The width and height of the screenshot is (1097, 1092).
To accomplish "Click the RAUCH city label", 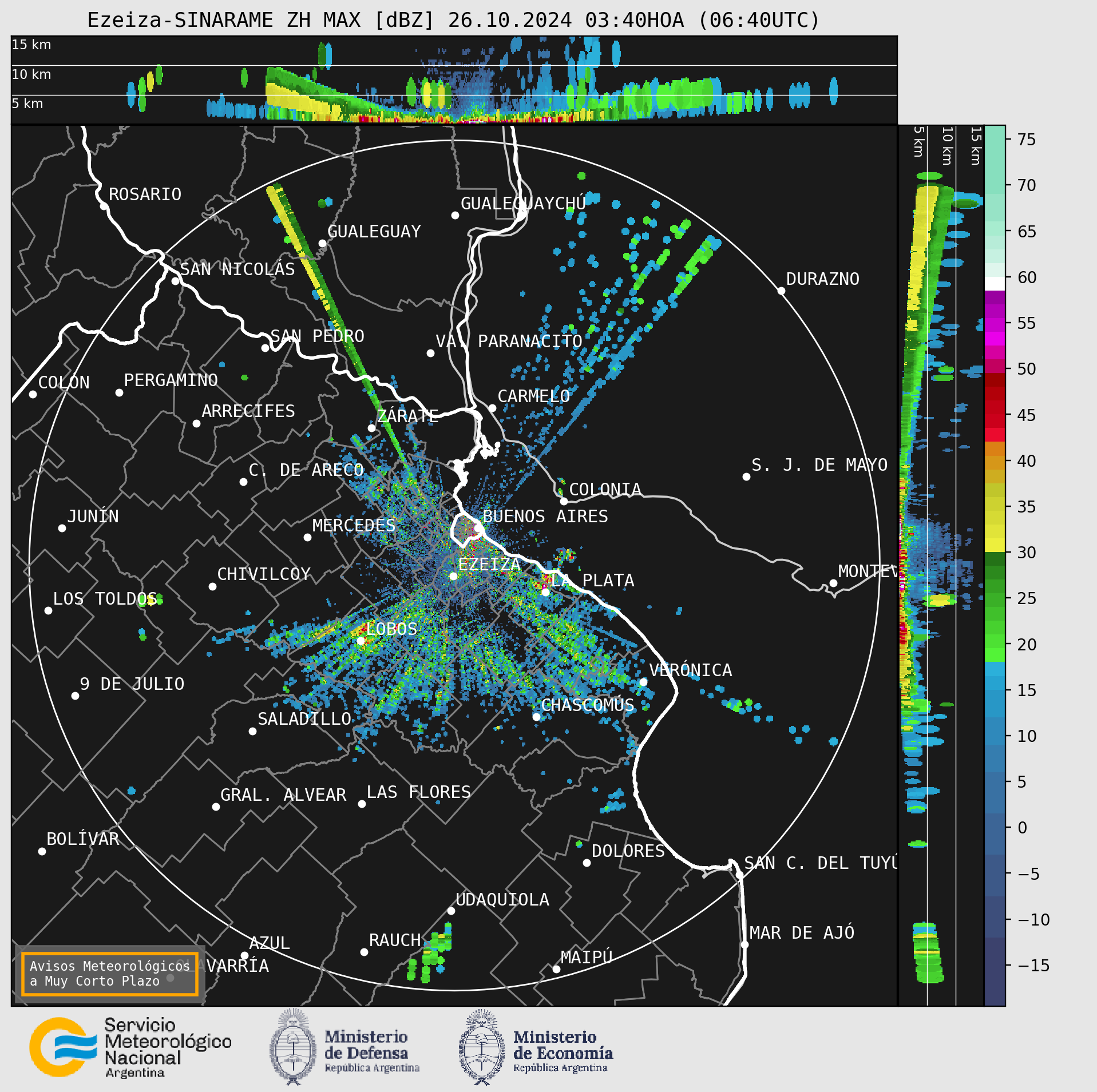I will coord(395,940).
